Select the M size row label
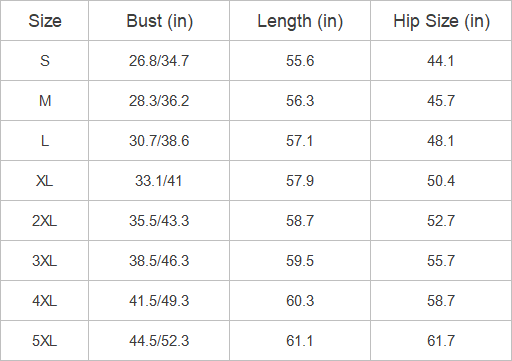 [x=45, y=101]
